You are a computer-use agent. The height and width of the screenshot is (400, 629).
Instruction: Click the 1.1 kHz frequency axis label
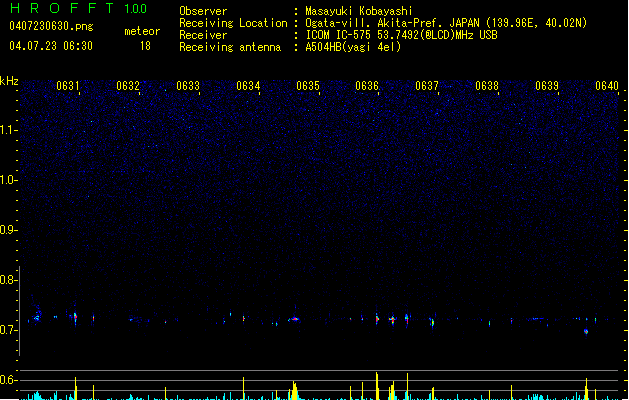[8, 130]
